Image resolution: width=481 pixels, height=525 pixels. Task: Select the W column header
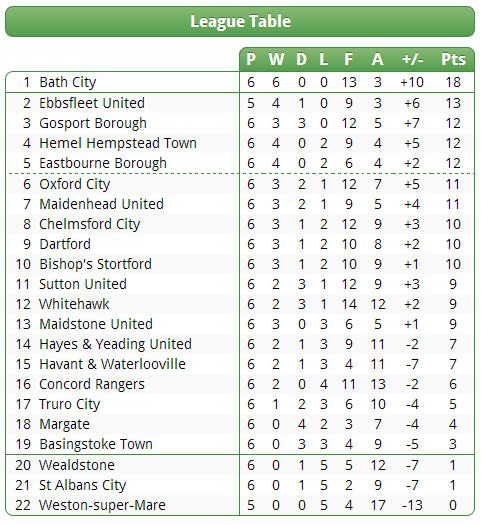click(x=276, y=60)
